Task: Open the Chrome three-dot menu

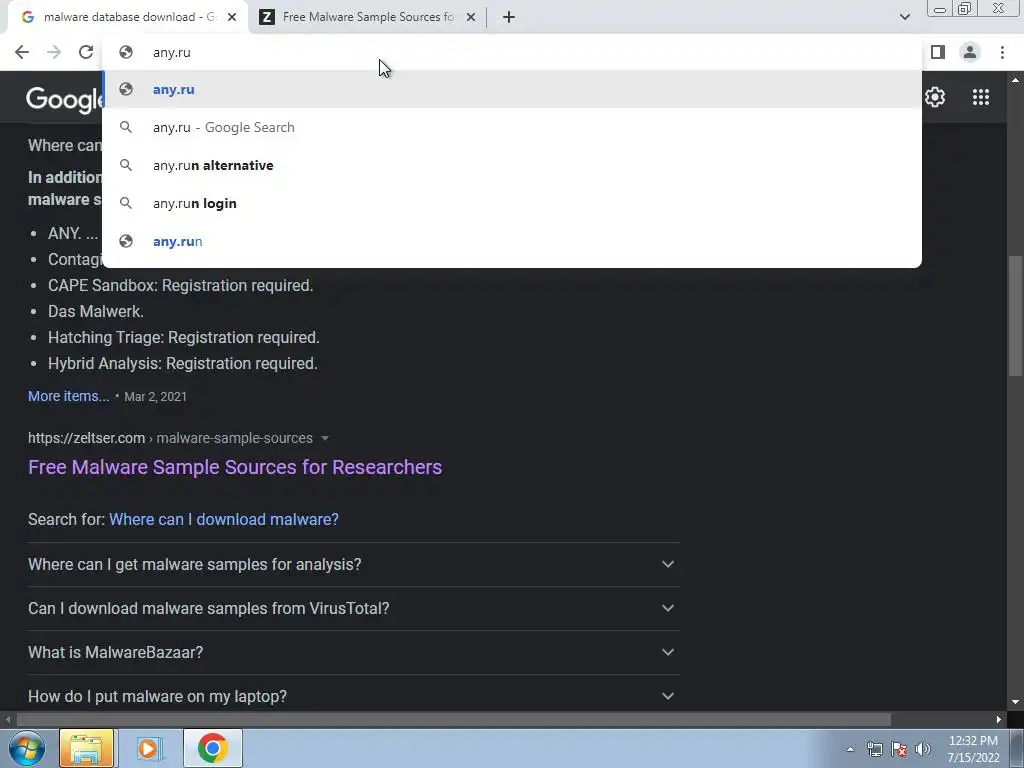Action: pos(1002,52)
